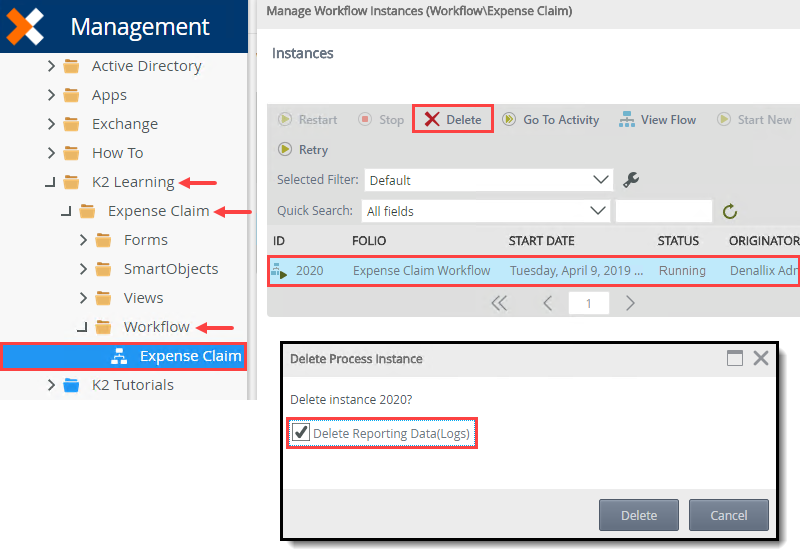This screenshot has width=800, height=556.
Task: Select the K2 Tutorials tree item
Action: coord(133,385)
